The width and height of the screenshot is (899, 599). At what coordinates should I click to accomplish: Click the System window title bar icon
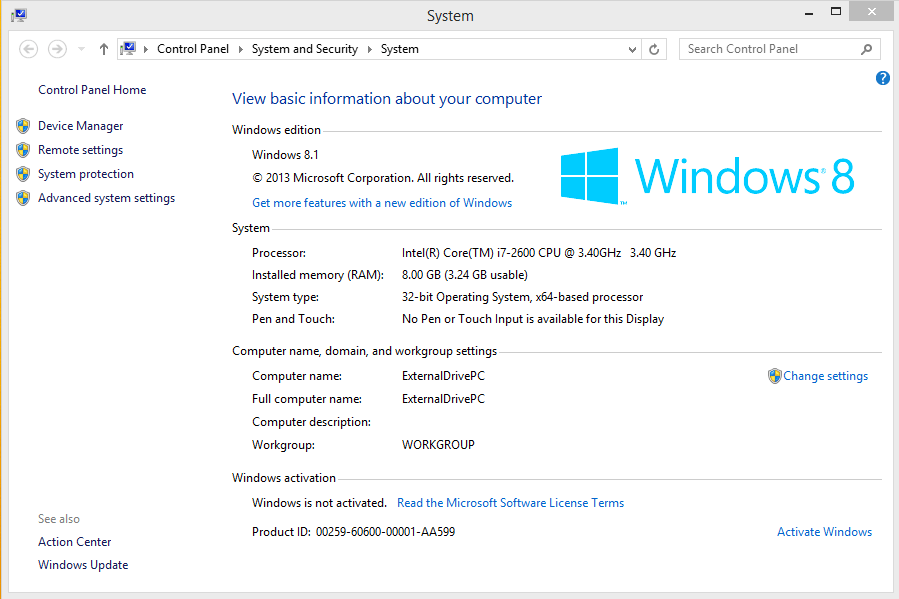click(x=19, y=15)
